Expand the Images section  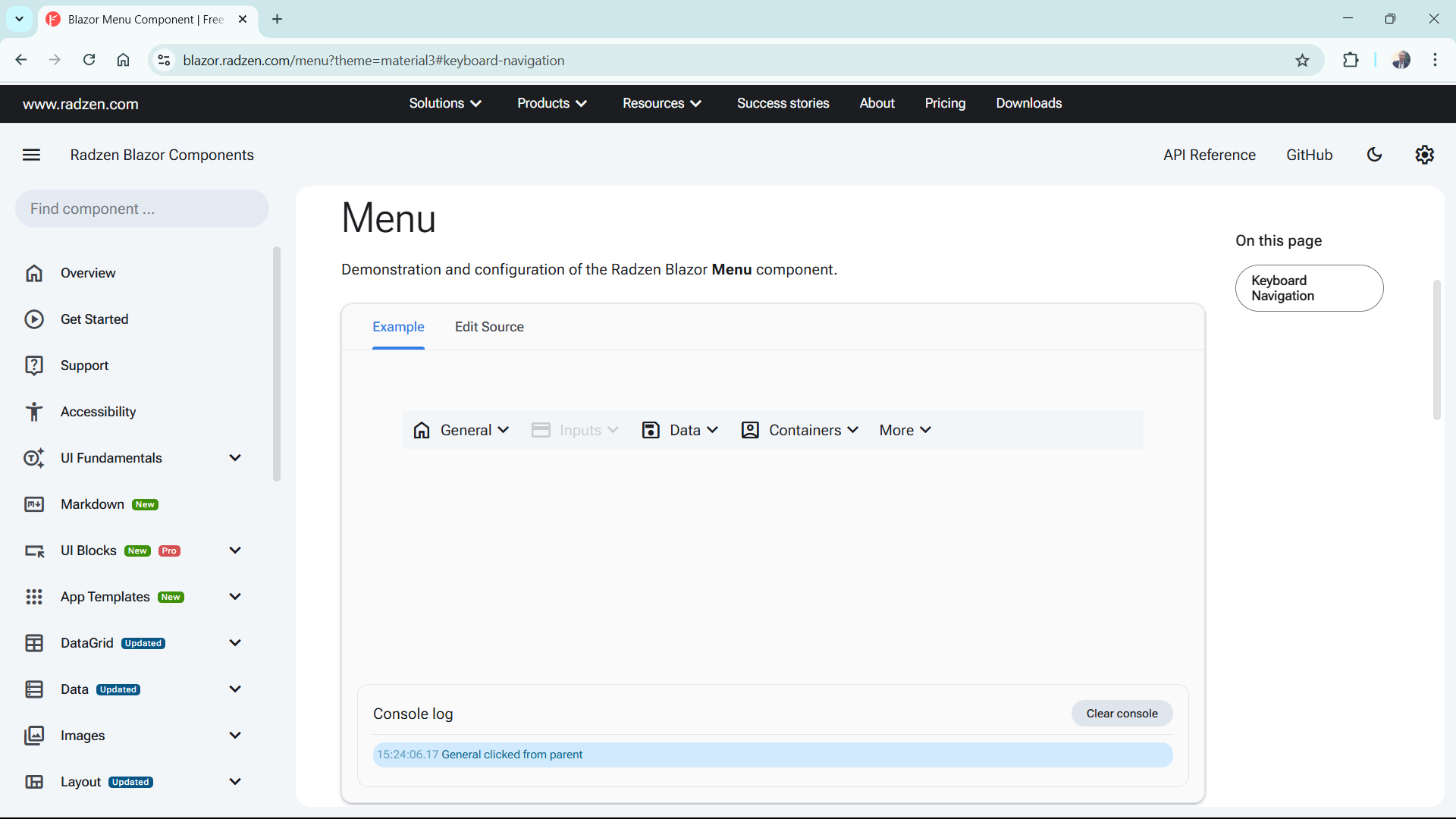tap(235, 736)
